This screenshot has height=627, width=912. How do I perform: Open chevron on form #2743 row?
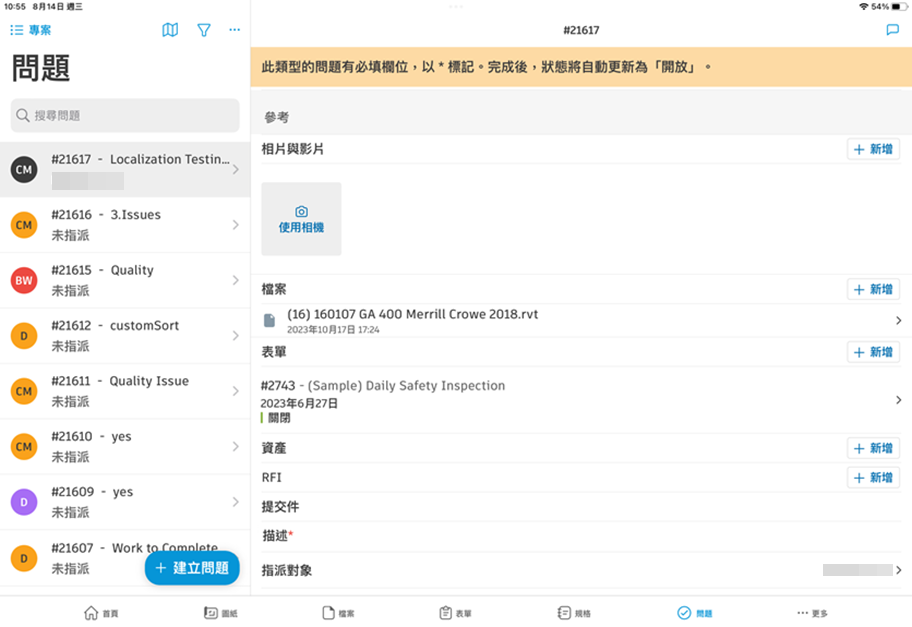tap(899, 400)
